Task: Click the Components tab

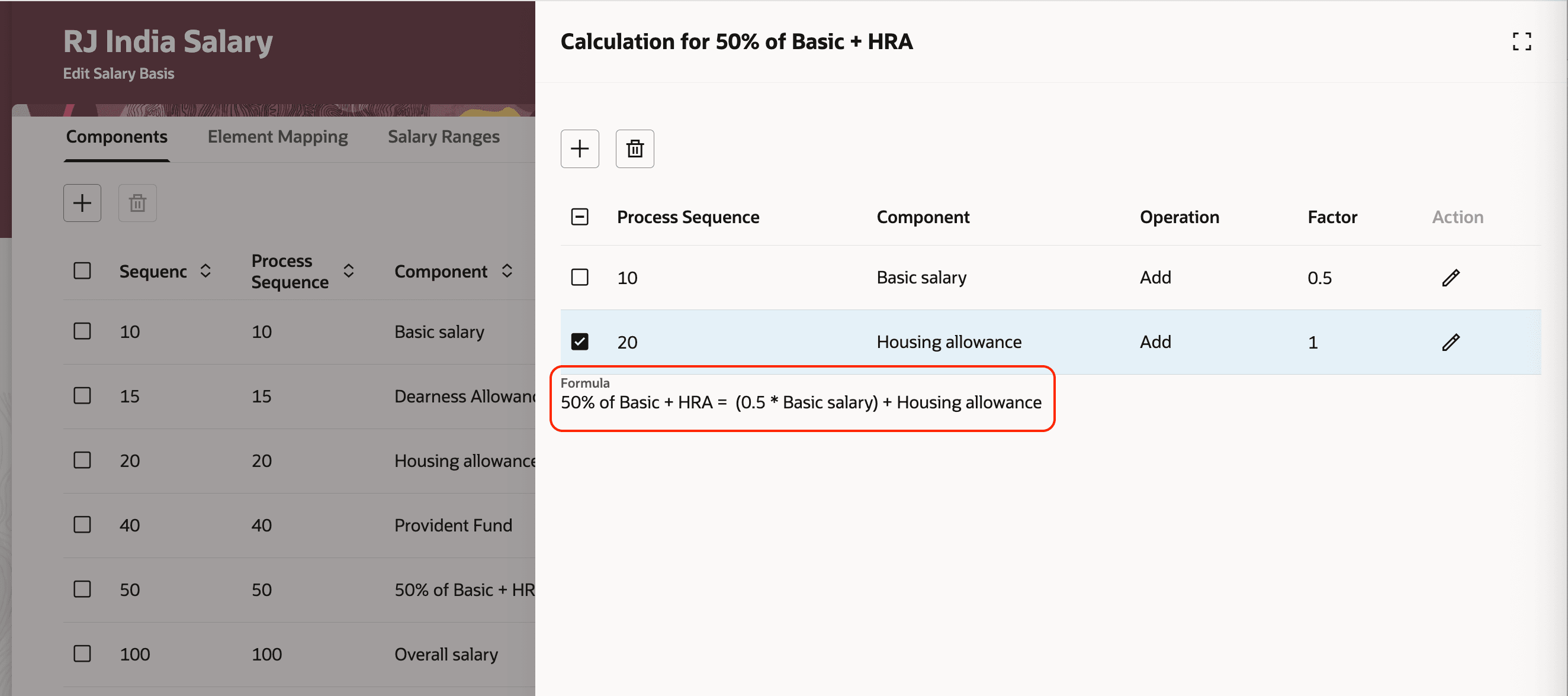Action: tap(116, 136)
